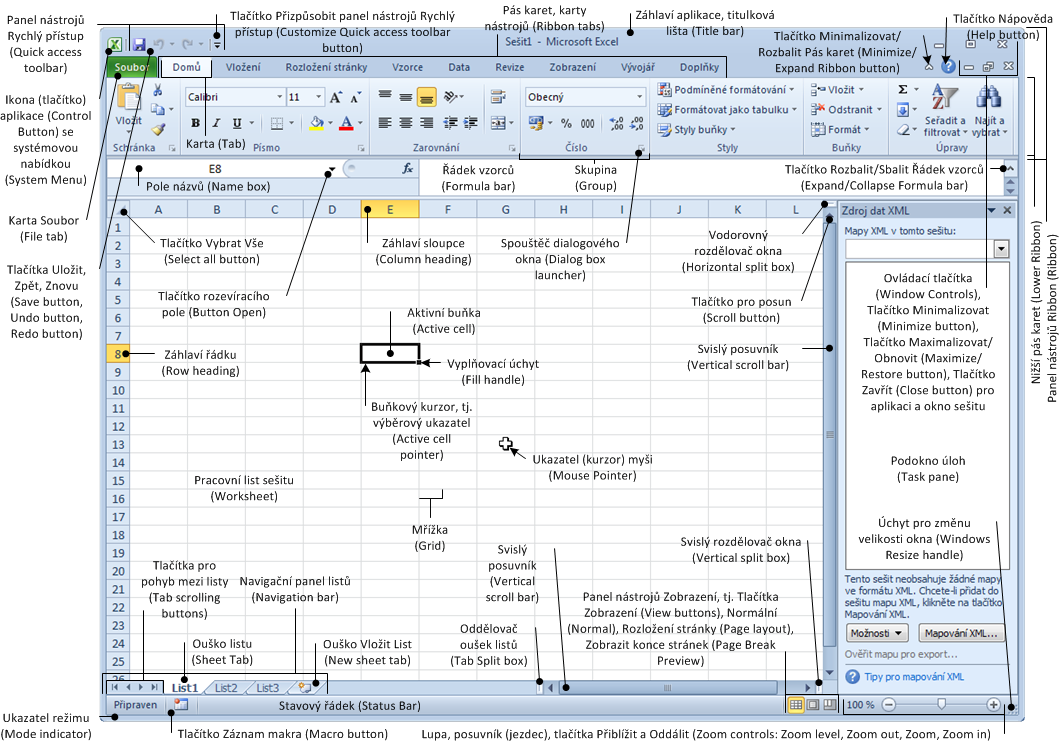The width and height of the screenshot is (1063, 742).
Task: Toggle Italic formatting
Action: [x=216, y=123]
